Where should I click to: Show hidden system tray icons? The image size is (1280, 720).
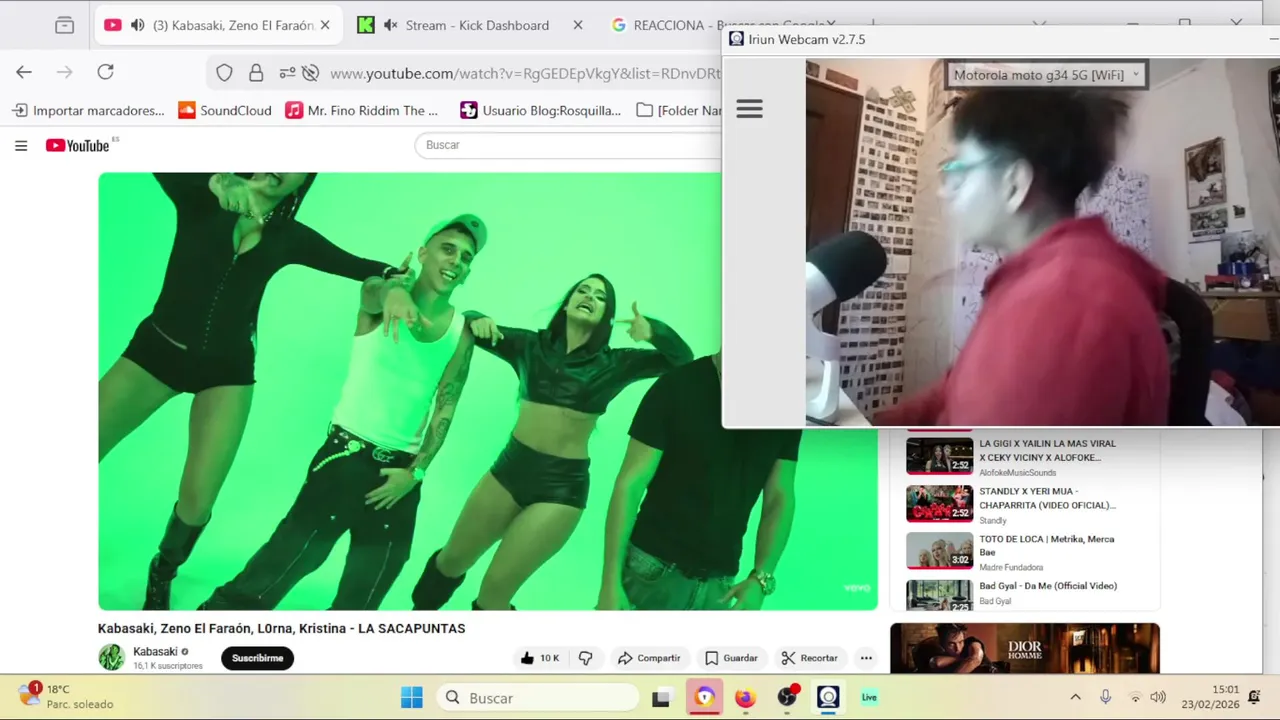(x=1075, y=698)
